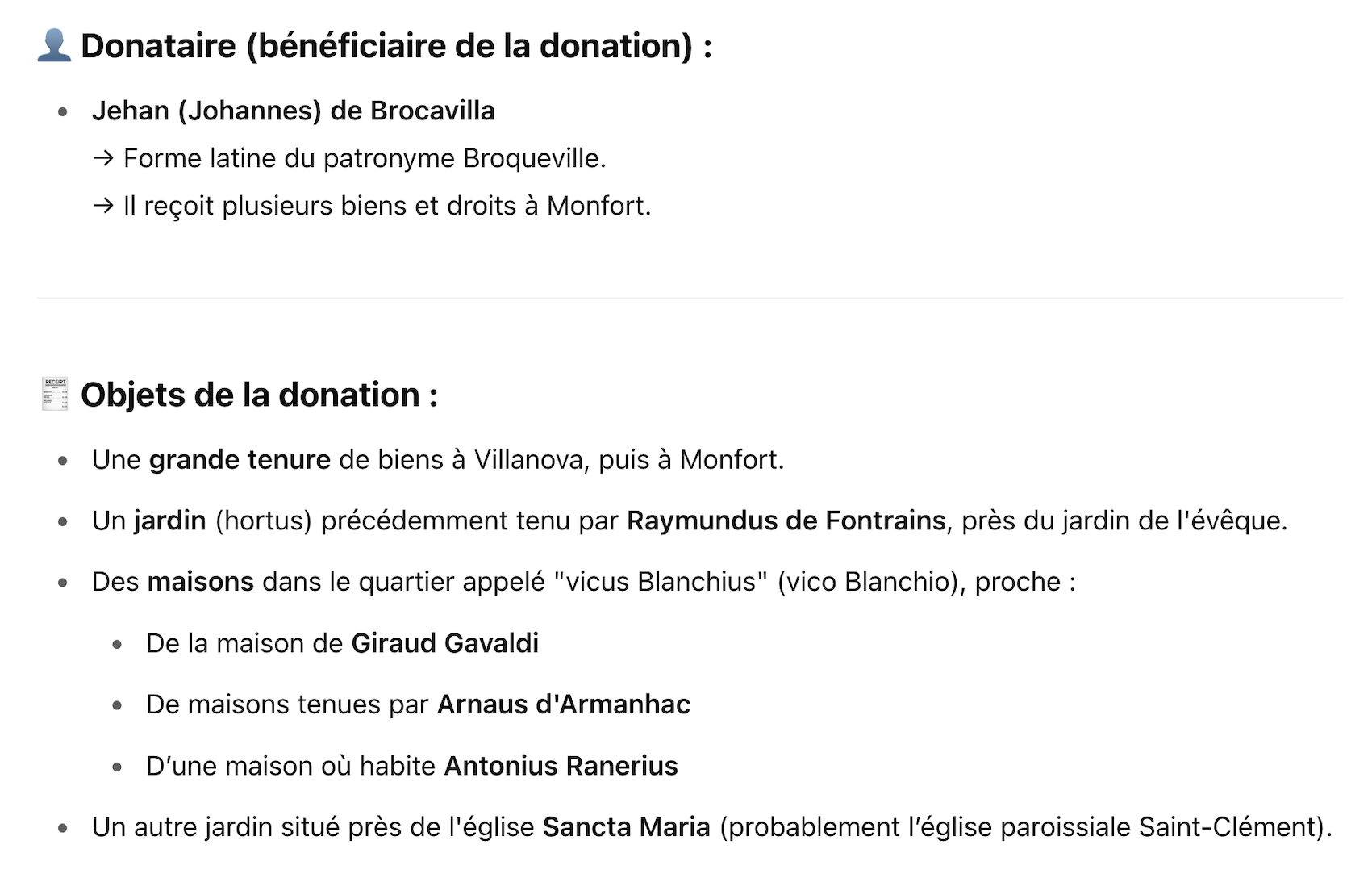Click the receipt emoji icon
Viewport: 1372px width, 878px height.
point(55,394)
